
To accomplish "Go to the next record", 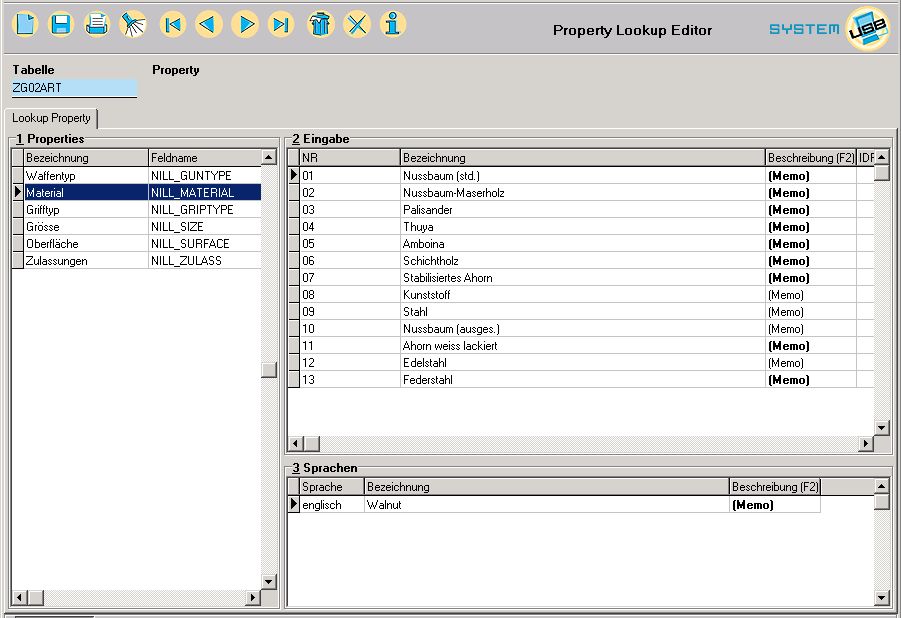I will coord(245,25).
